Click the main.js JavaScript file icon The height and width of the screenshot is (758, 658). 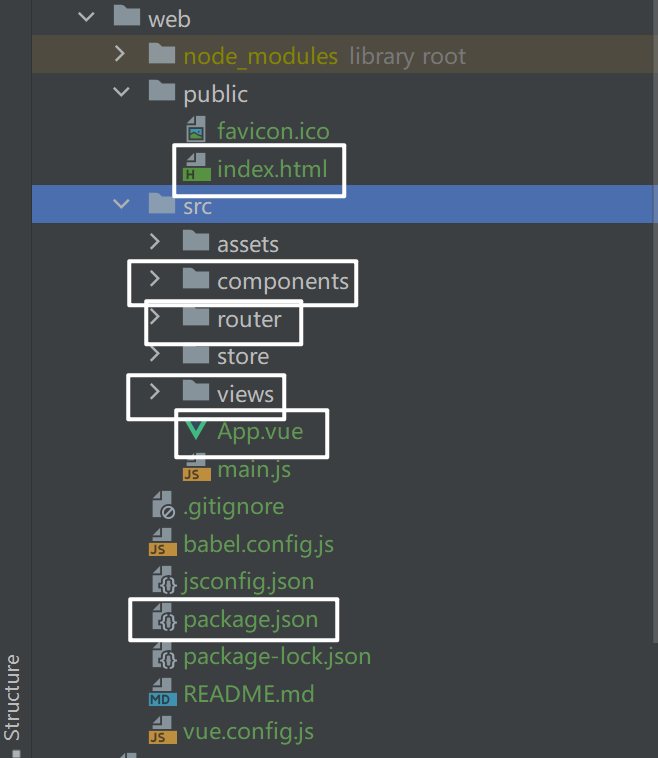(196, 469)
